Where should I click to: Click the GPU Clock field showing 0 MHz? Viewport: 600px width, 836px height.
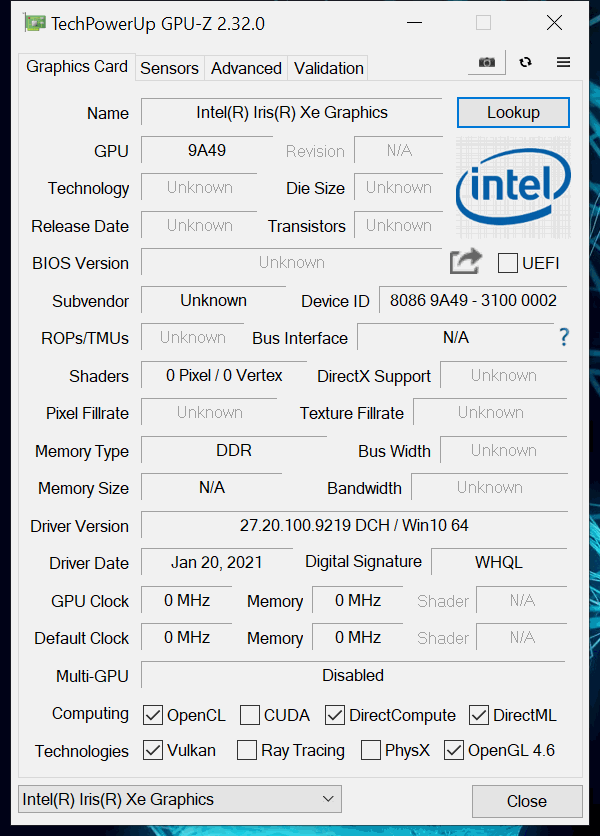(x=187, y=600)
